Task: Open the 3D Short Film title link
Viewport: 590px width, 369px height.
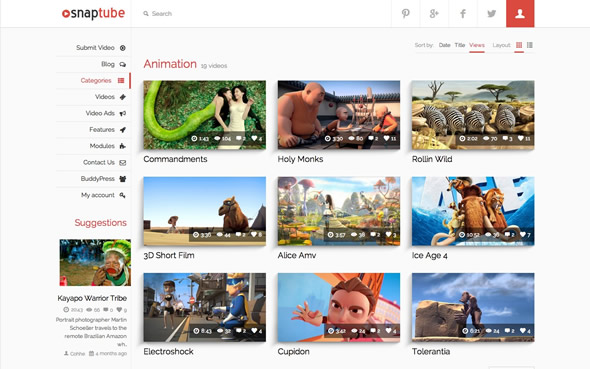Action: 169,255
